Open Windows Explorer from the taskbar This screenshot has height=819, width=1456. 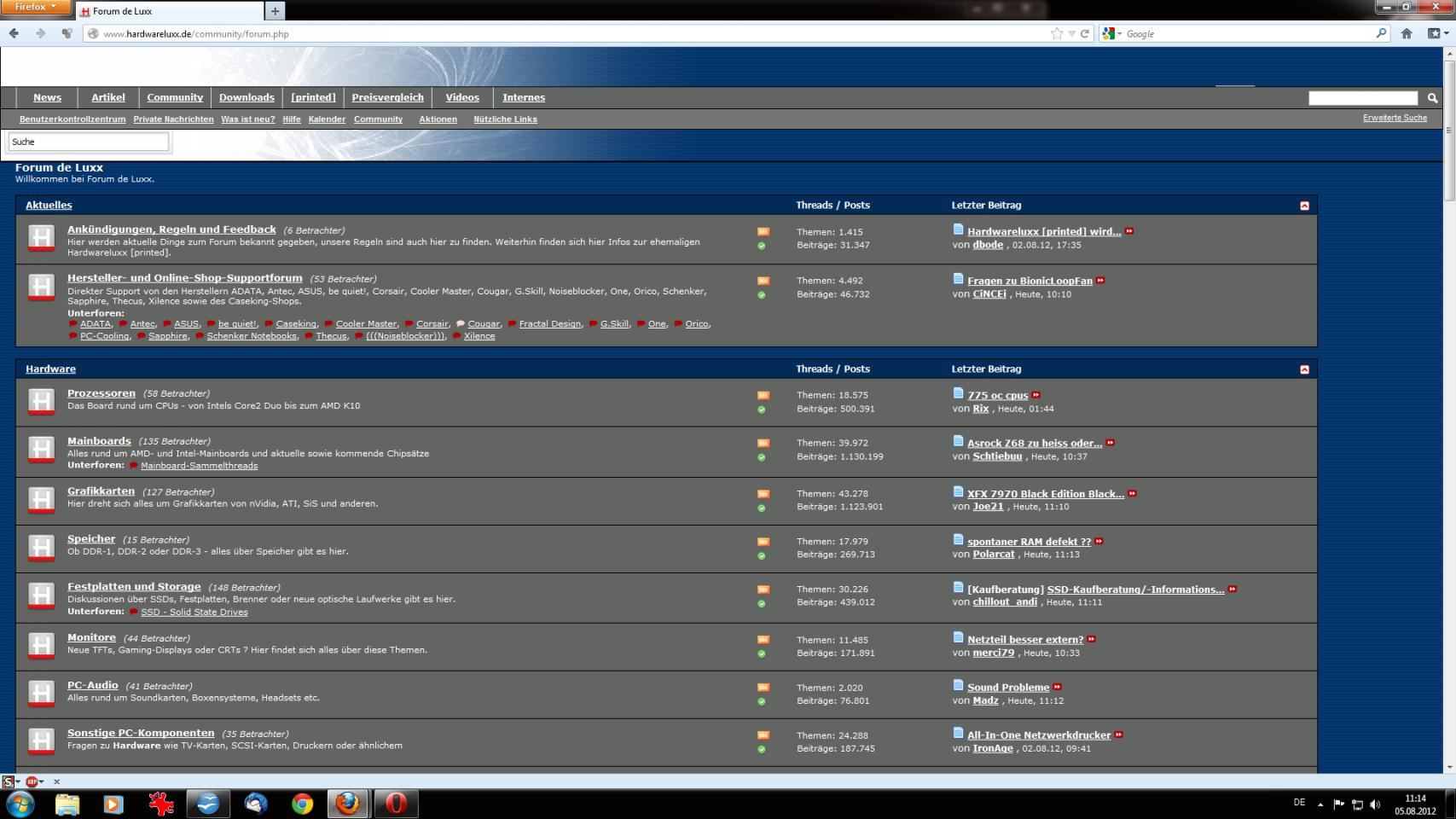[x=67, y=804]
